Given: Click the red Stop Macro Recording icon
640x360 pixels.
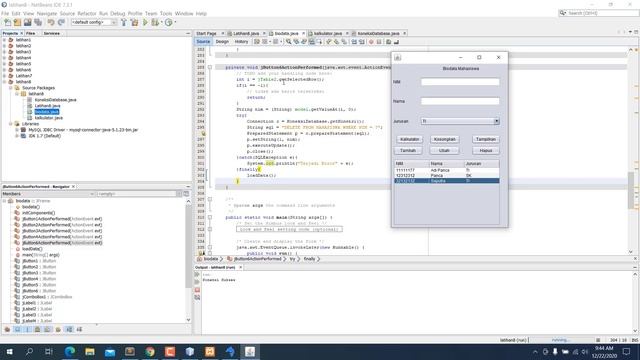Looking at the screenshot, I should (x=371, y=42).
